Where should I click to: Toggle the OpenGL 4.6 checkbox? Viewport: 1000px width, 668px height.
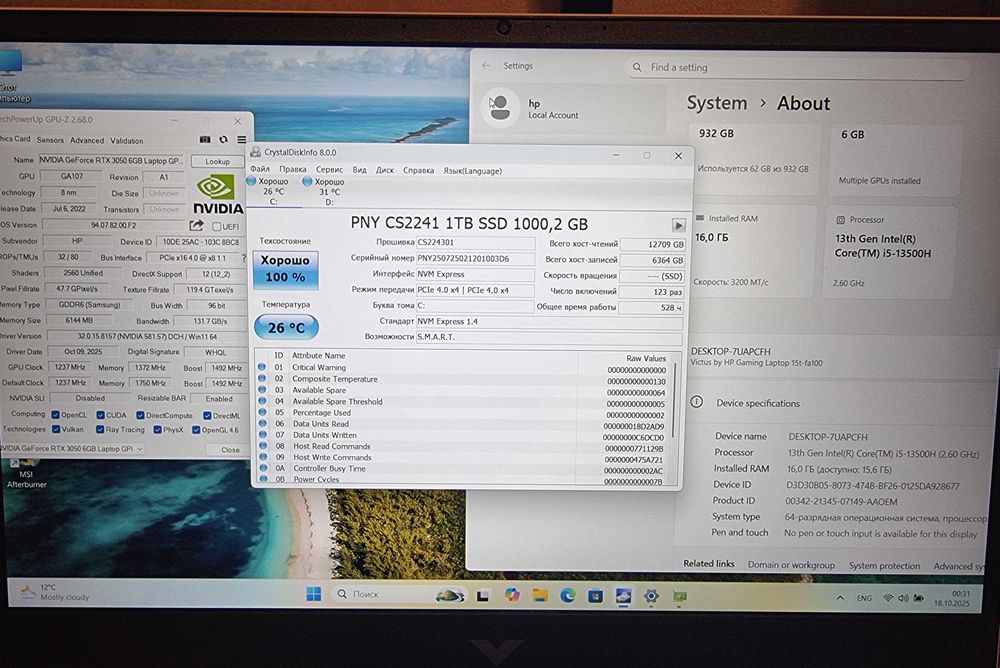click(x=196, y=429)
